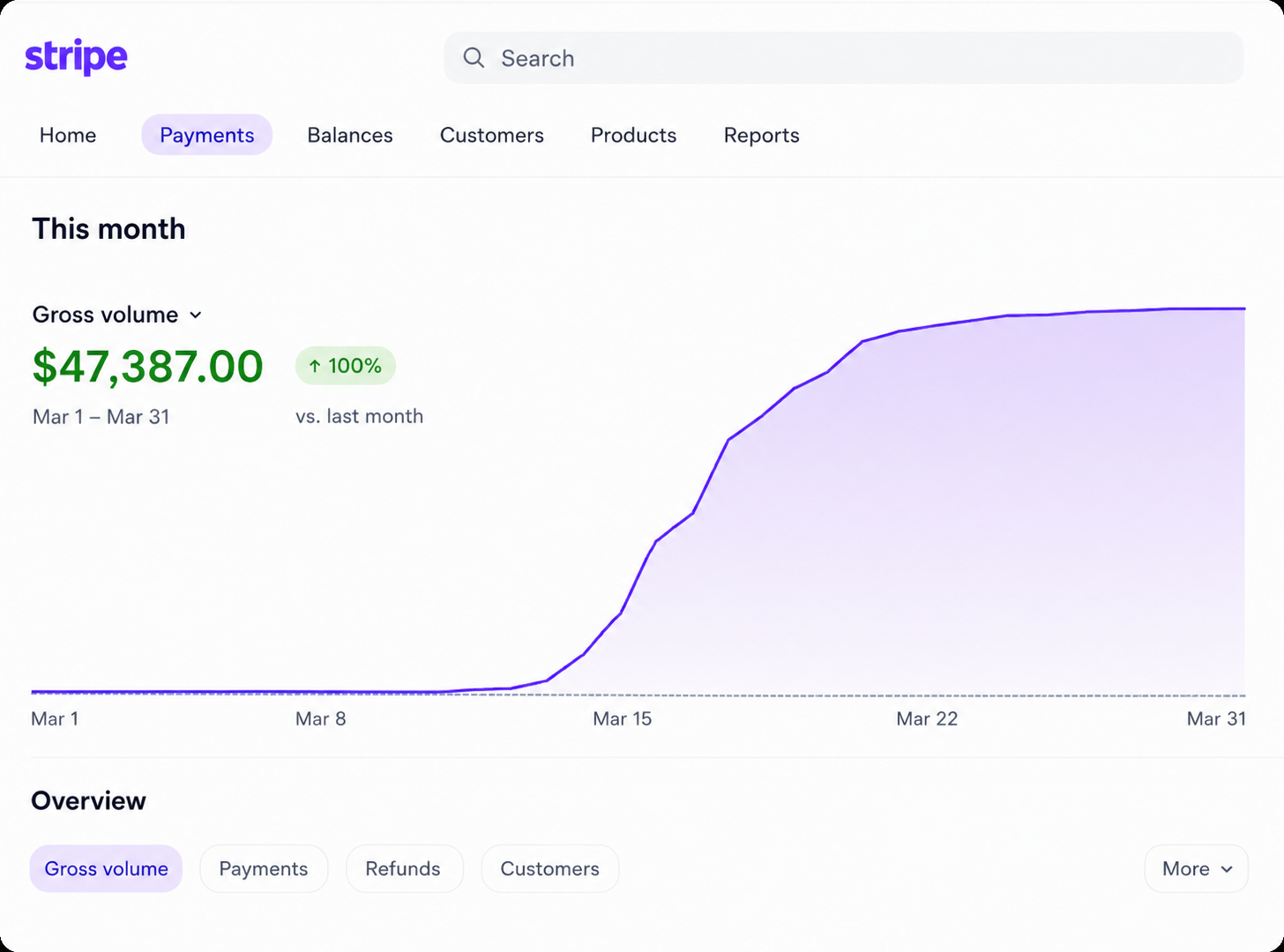This screenshot has width=1284, height=952.
Task: Click the vs. last month label
Action: (x=360, y=416)
